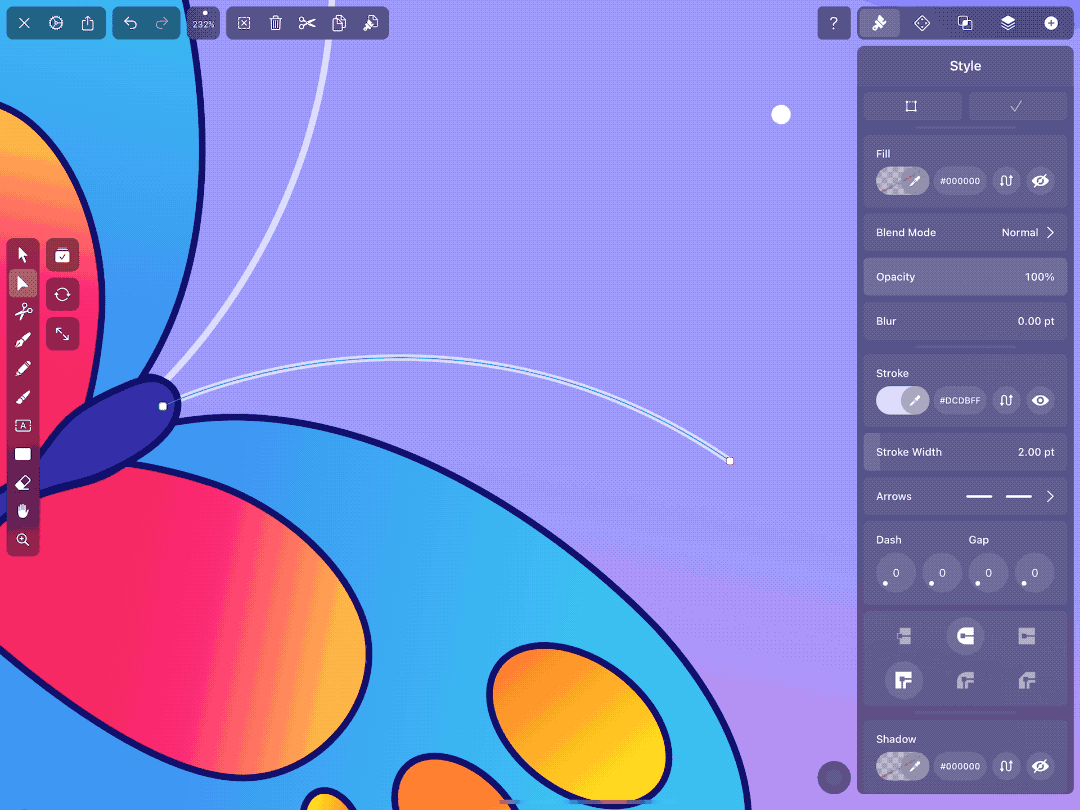
Task: Select the square cap stroke style
Action: [x=1026, y=636]
